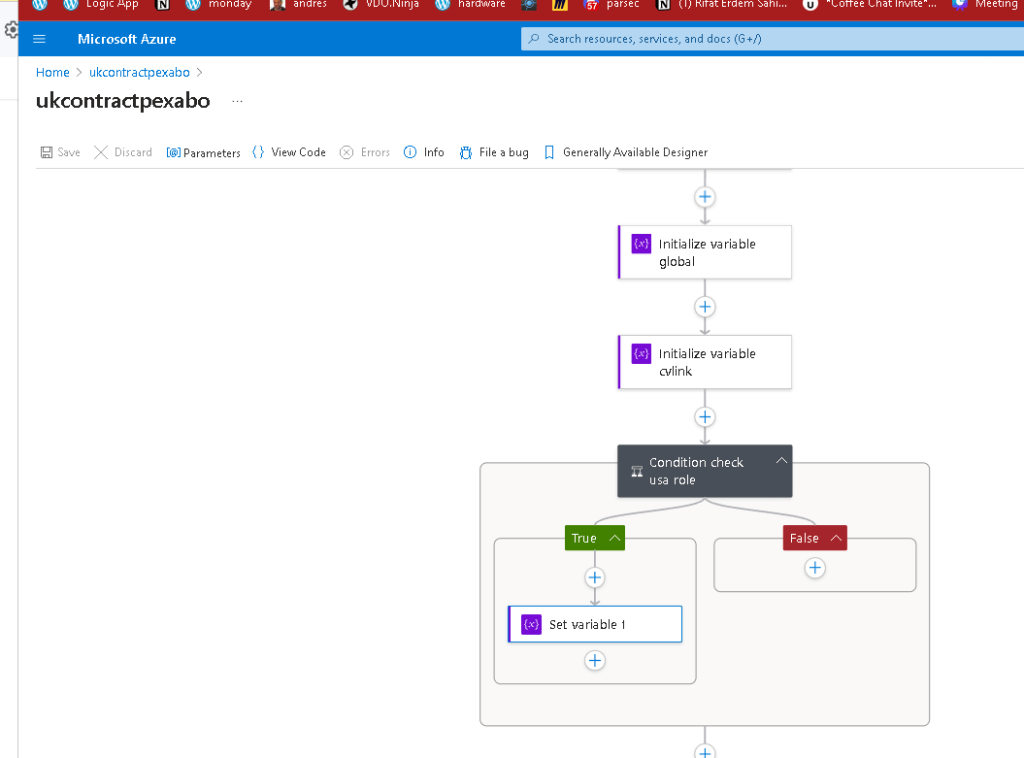
Task: Click the settings gear at left edge
Action: coord(11,30)
